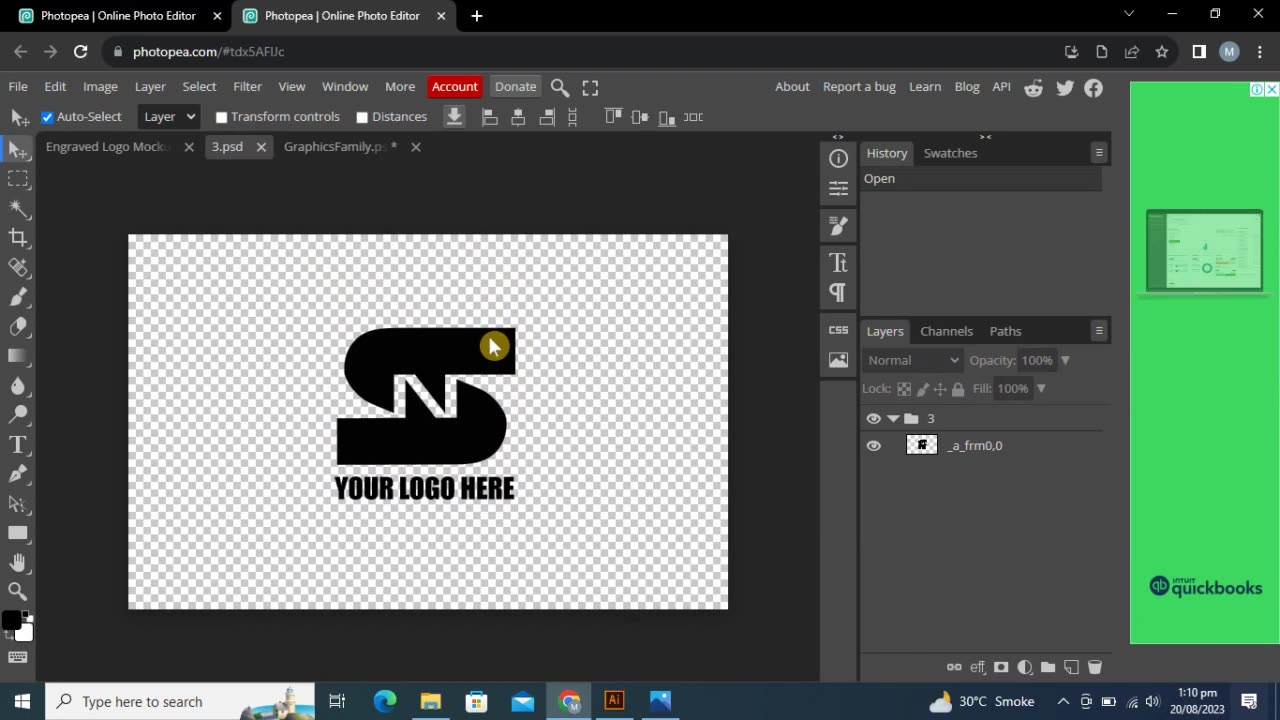Open the File menu

[x=18, y=87]
